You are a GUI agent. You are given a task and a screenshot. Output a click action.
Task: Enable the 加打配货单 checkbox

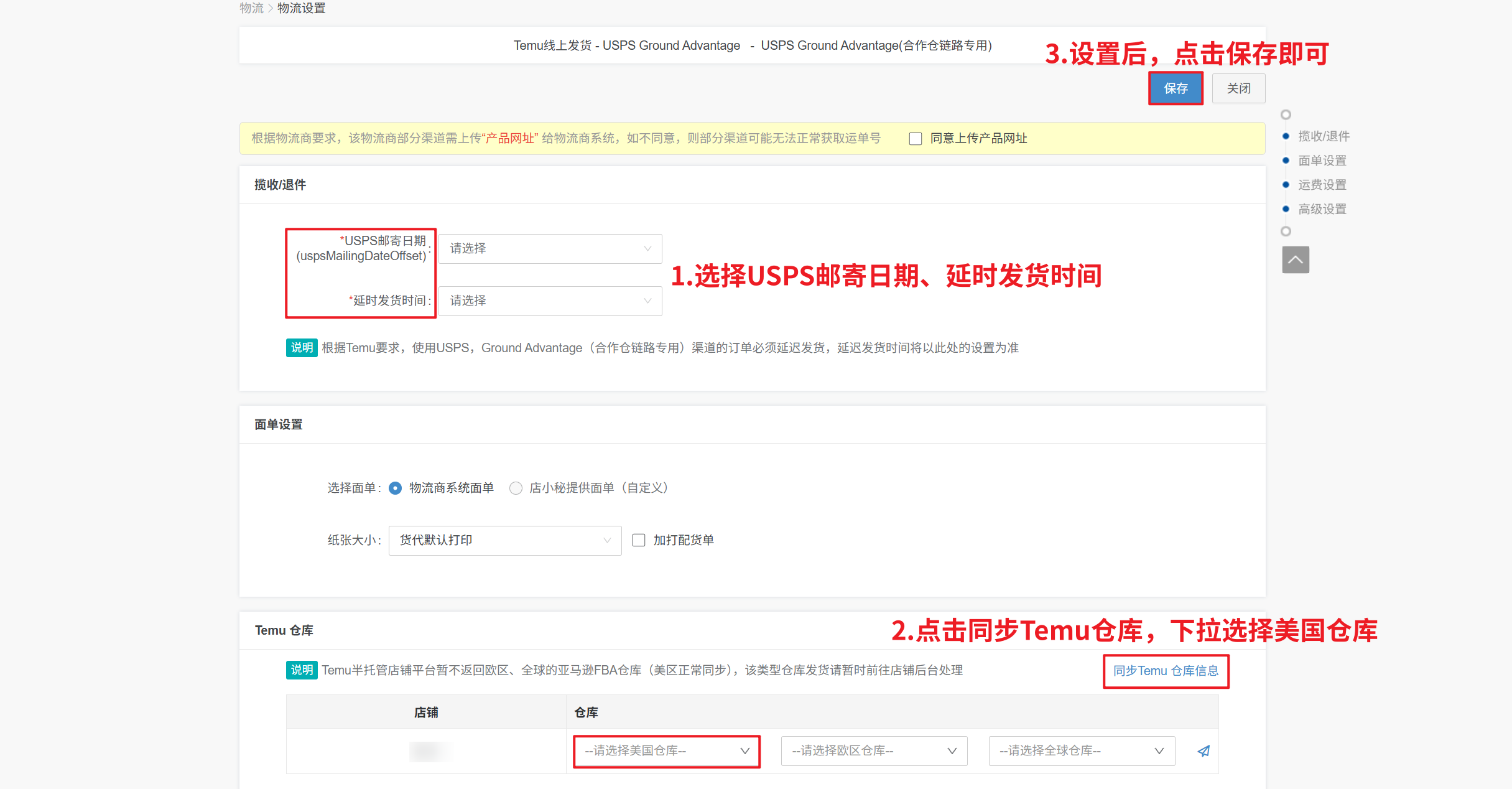click(639, 540)
